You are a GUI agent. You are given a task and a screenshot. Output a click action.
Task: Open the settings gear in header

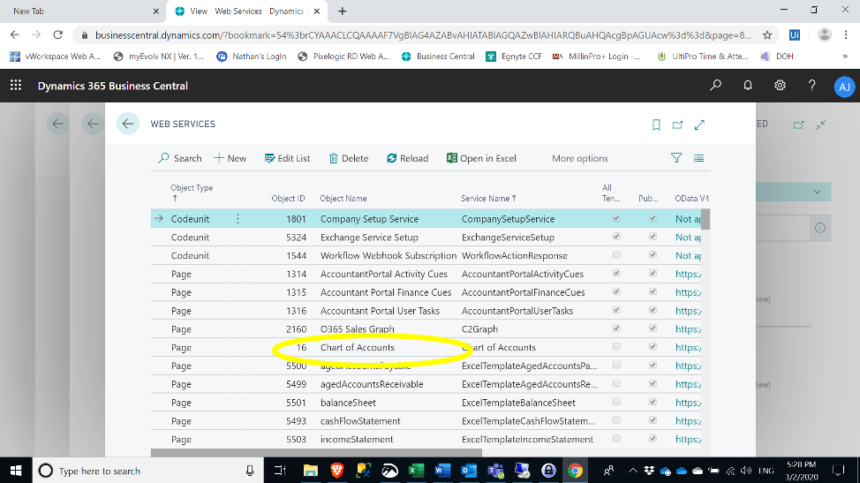pos(780,86)
